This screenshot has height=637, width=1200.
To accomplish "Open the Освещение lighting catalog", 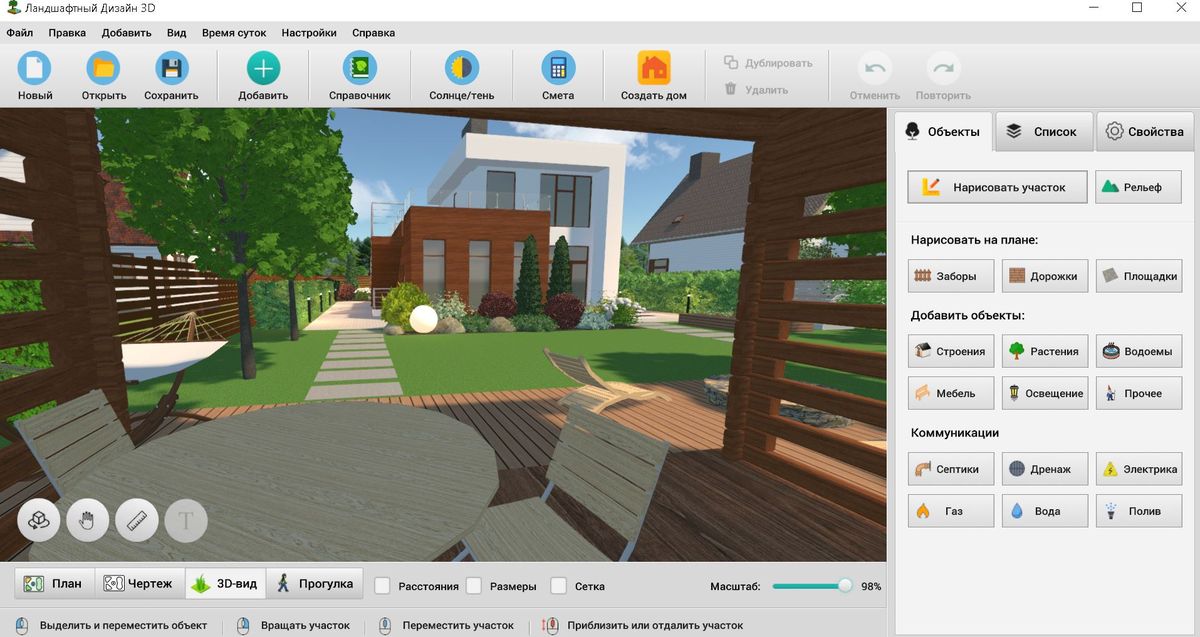I will (x=1045, y=393).
